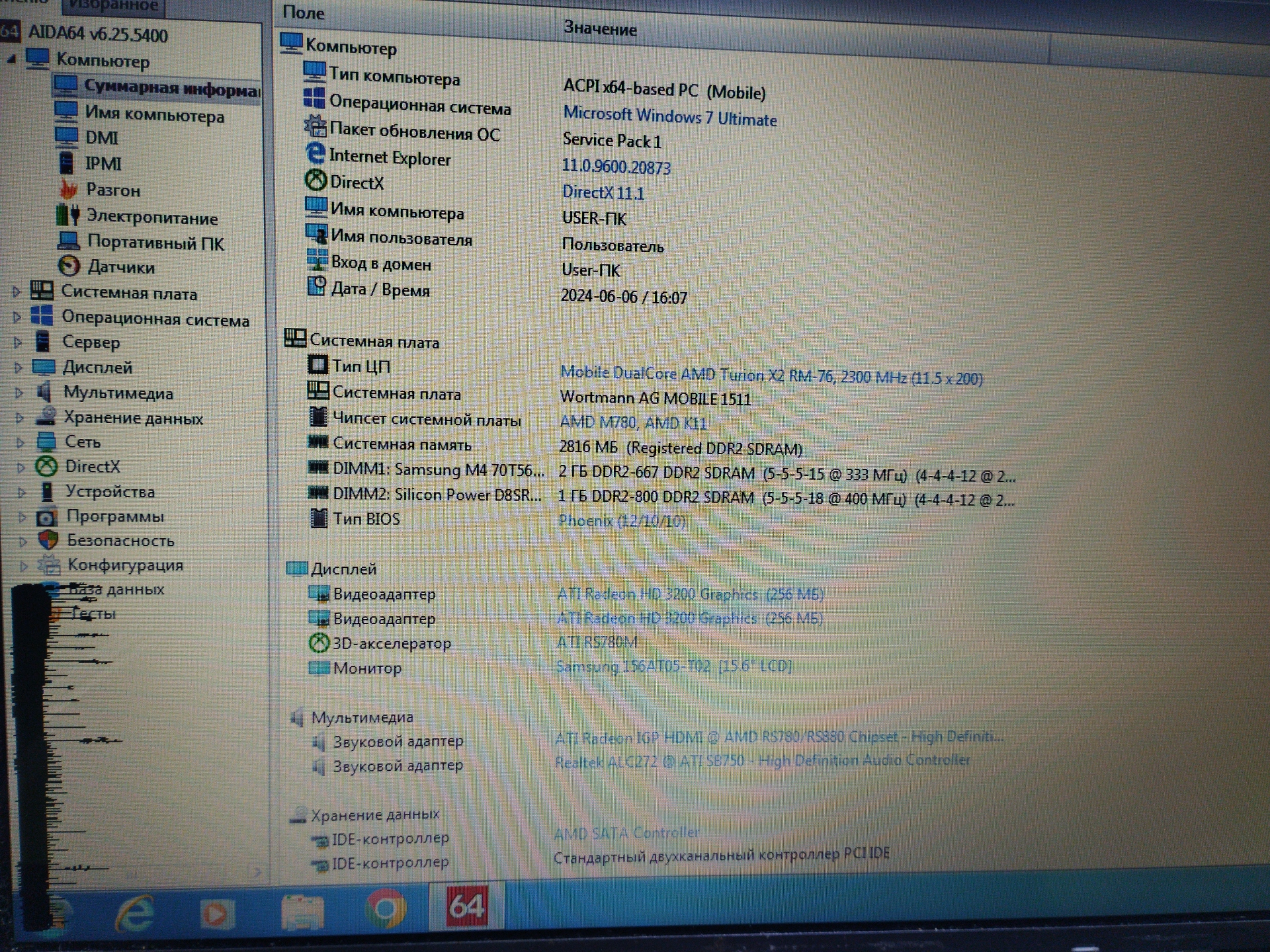1270x952 pixels.
Task: Click the Программы icon in sidebar
Action: click(x=47, y=516)
